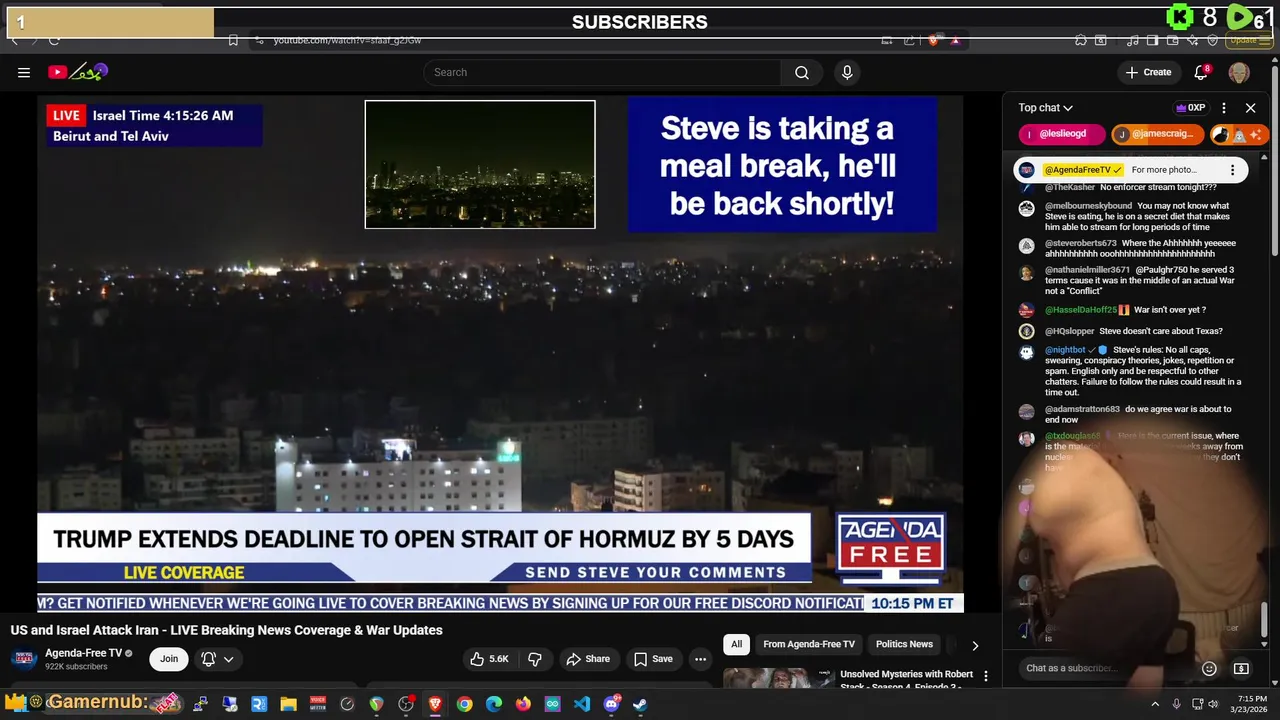The image size is (1280, 720).
Task: Click the Create button
Action: coord(1148,72)
